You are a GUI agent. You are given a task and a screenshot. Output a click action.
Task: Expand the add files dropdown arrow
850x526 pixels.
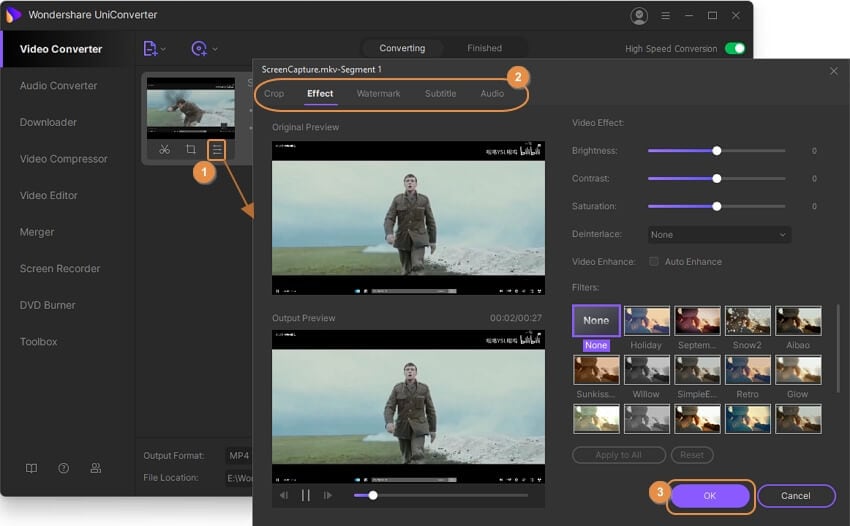(x=163, y=49)
